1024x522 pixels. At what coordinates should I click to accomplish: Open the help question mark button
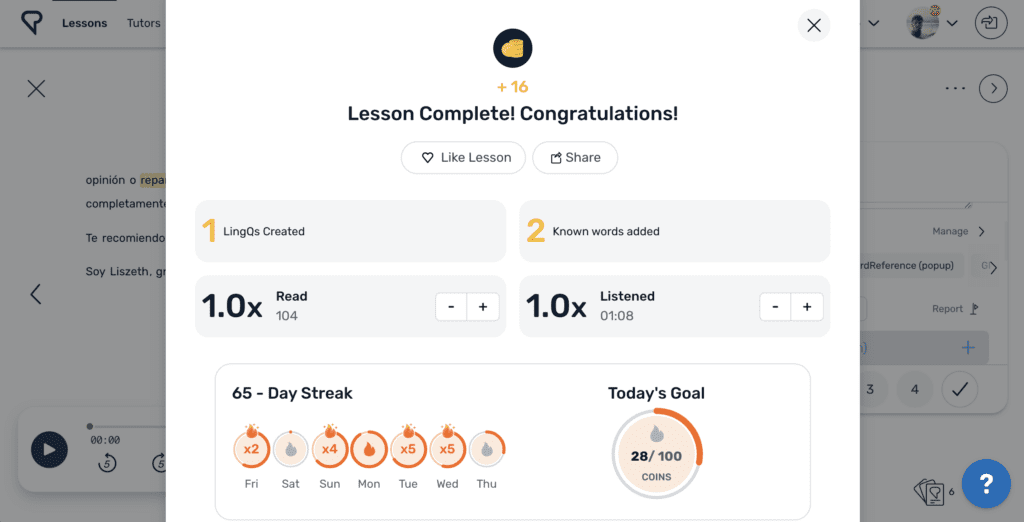click(986, 484)
